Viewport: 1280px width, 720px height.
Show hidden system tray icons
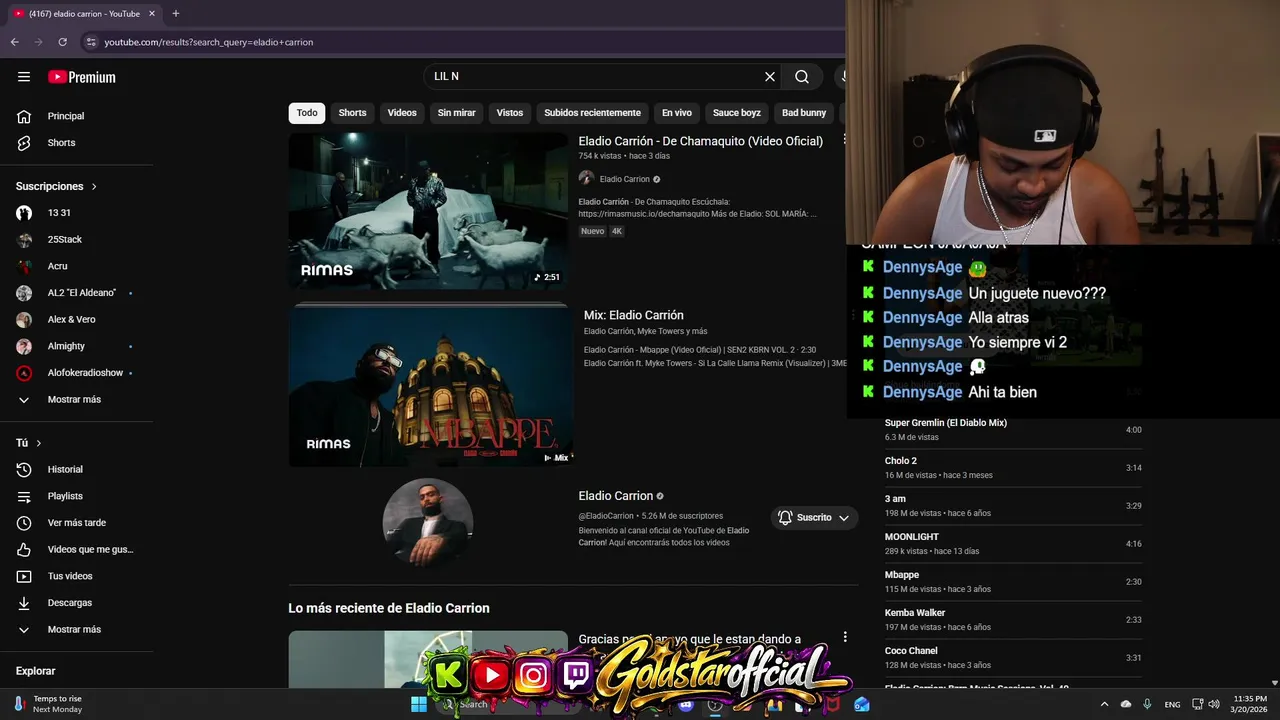[1104, 704]
